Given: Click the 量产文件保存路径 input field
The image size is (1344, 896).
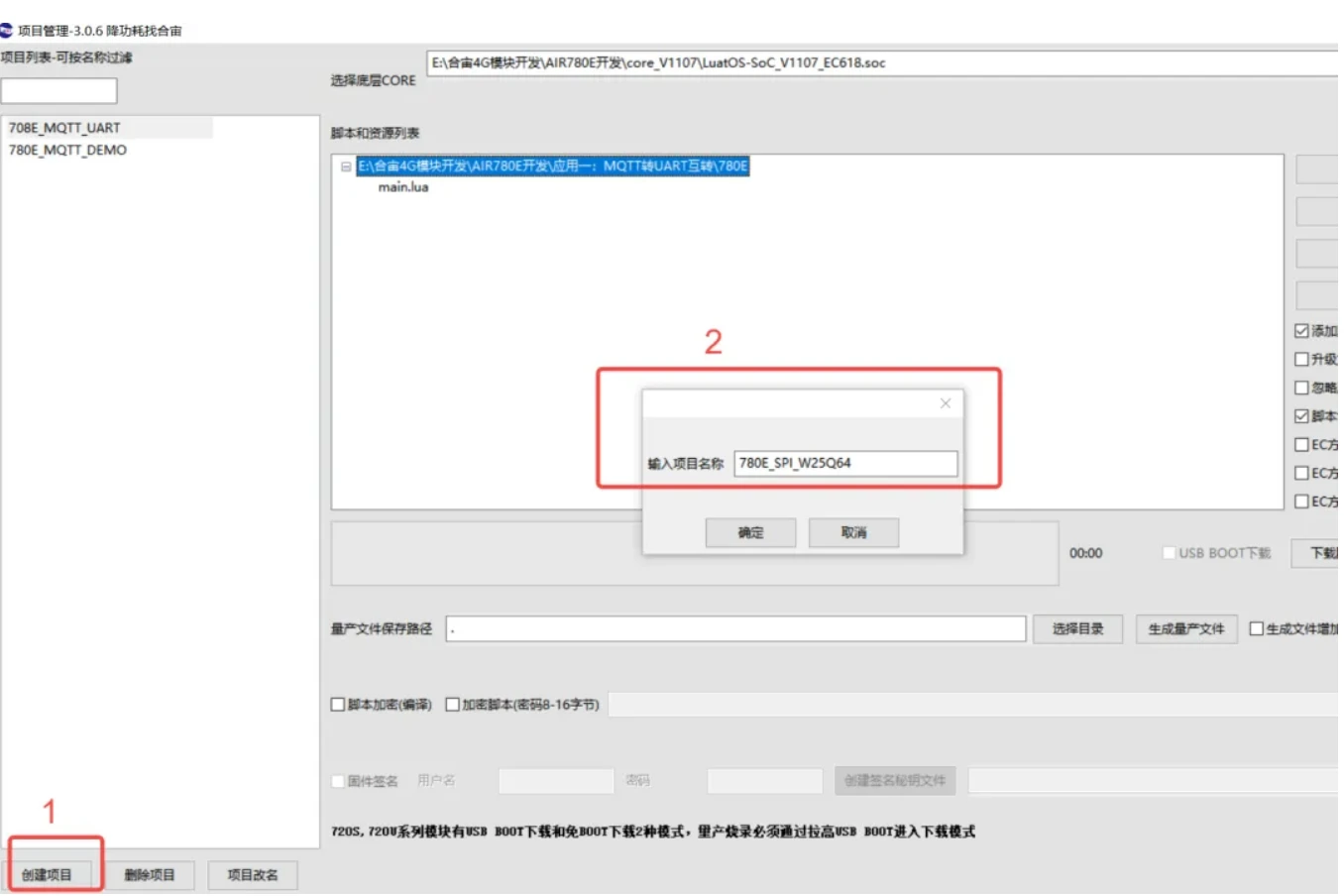Looking at the screenshot, I should point(735,629).
